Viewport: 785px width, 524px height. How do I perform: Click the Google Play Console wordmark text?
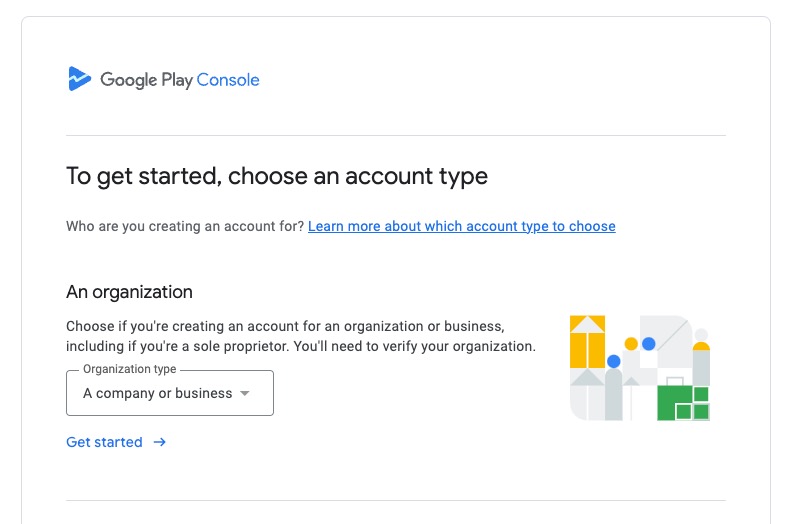(180, 80)
